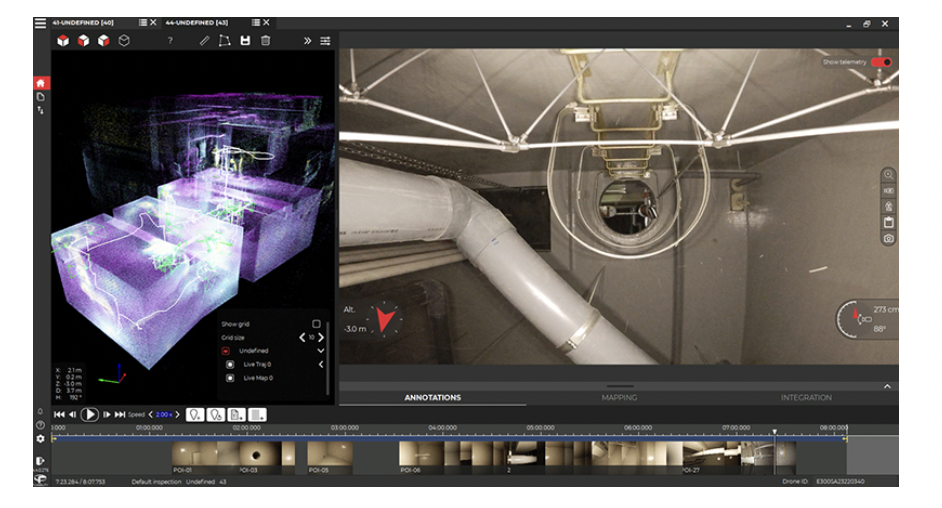The height and width of the screenshot is (508, 942).
Task: Click the clipboard icon on the video
Action: (x=888, y=222)
